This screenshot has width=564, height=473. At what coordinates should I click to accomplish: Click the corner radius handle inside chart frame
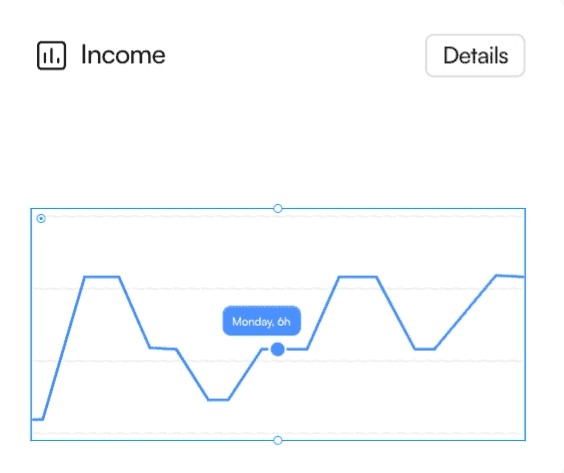pos(41,218)
